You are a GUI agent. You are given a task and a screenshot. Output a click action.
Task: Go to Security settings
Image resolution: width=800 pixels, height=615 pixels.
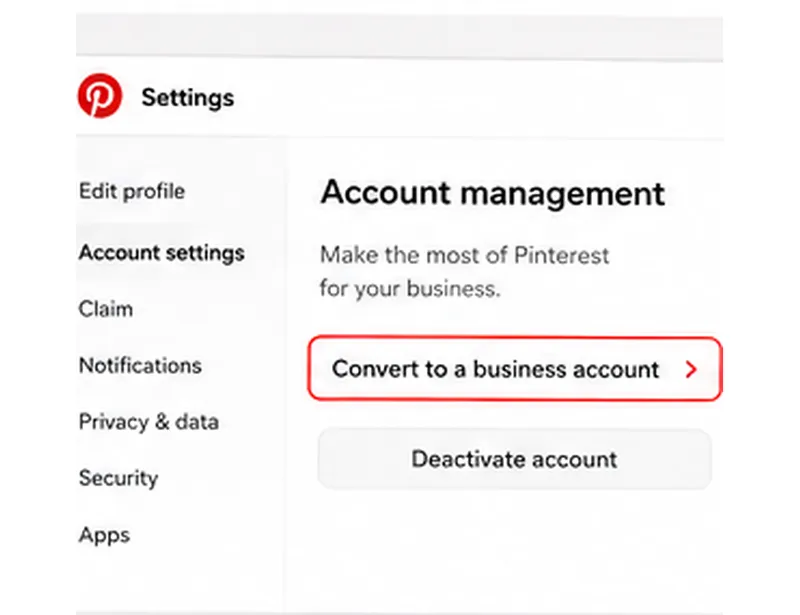pyautogui.click(x=118, y=478)
